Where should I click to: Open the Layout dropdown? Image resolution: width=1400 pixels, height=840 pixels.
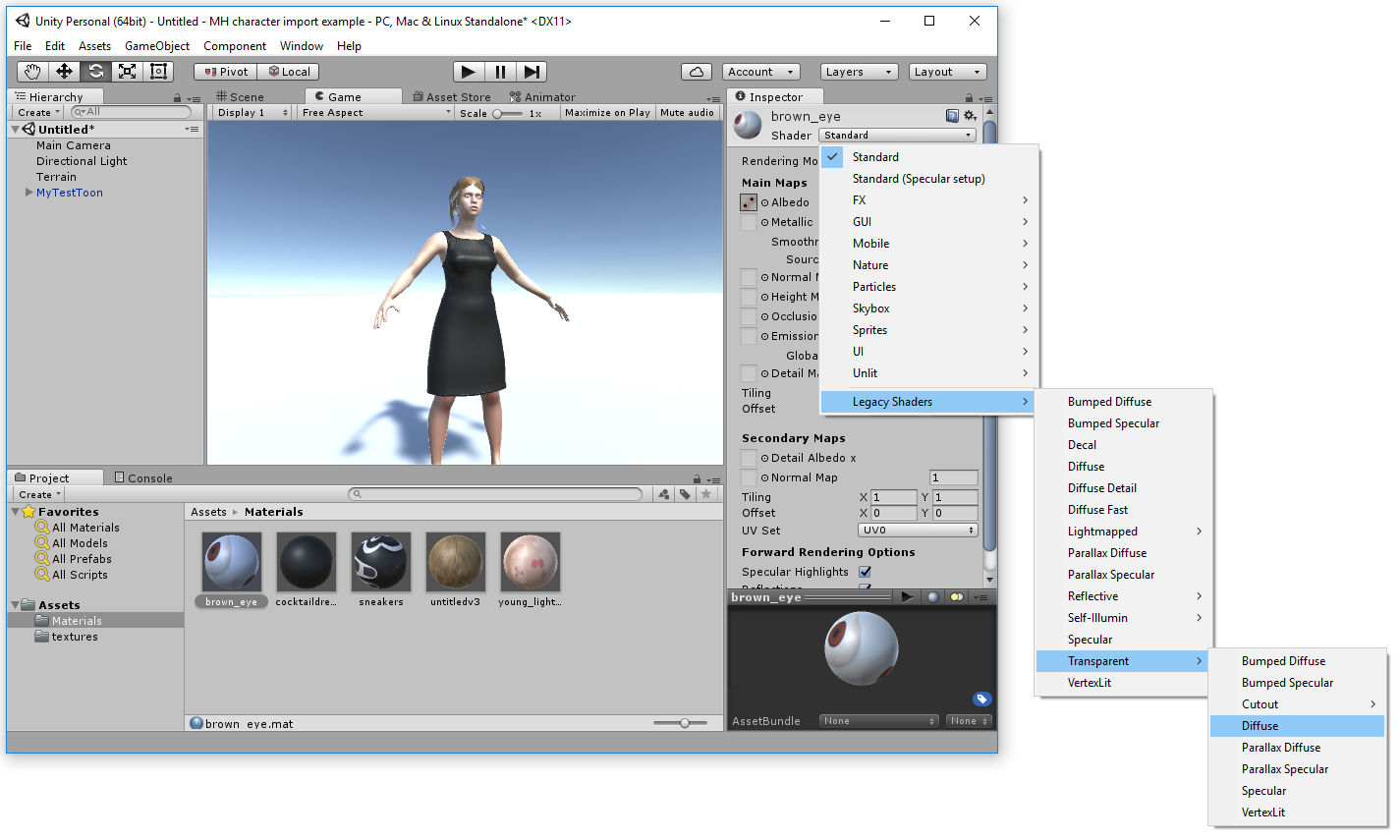[x=947, y=72]
